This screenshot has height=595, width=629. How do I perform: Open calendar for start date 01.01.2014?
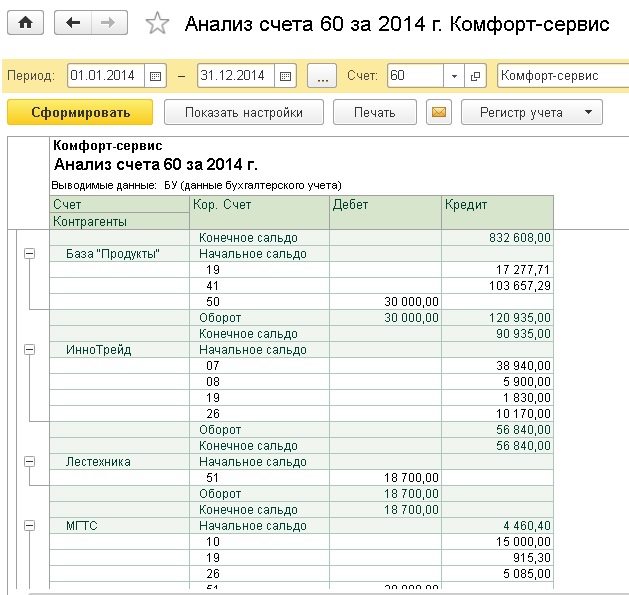point(155,76)
